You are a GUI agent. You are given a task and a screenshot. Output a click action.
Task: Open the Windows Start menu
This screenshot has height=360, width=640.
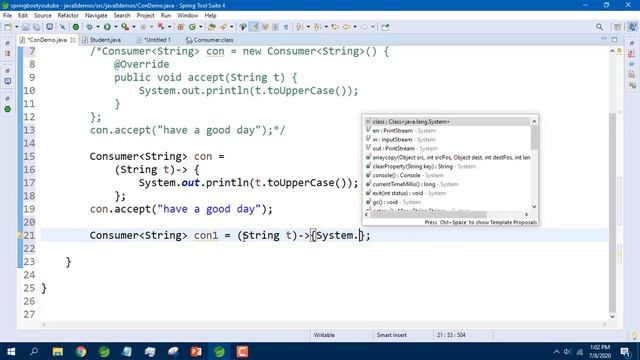11,351
